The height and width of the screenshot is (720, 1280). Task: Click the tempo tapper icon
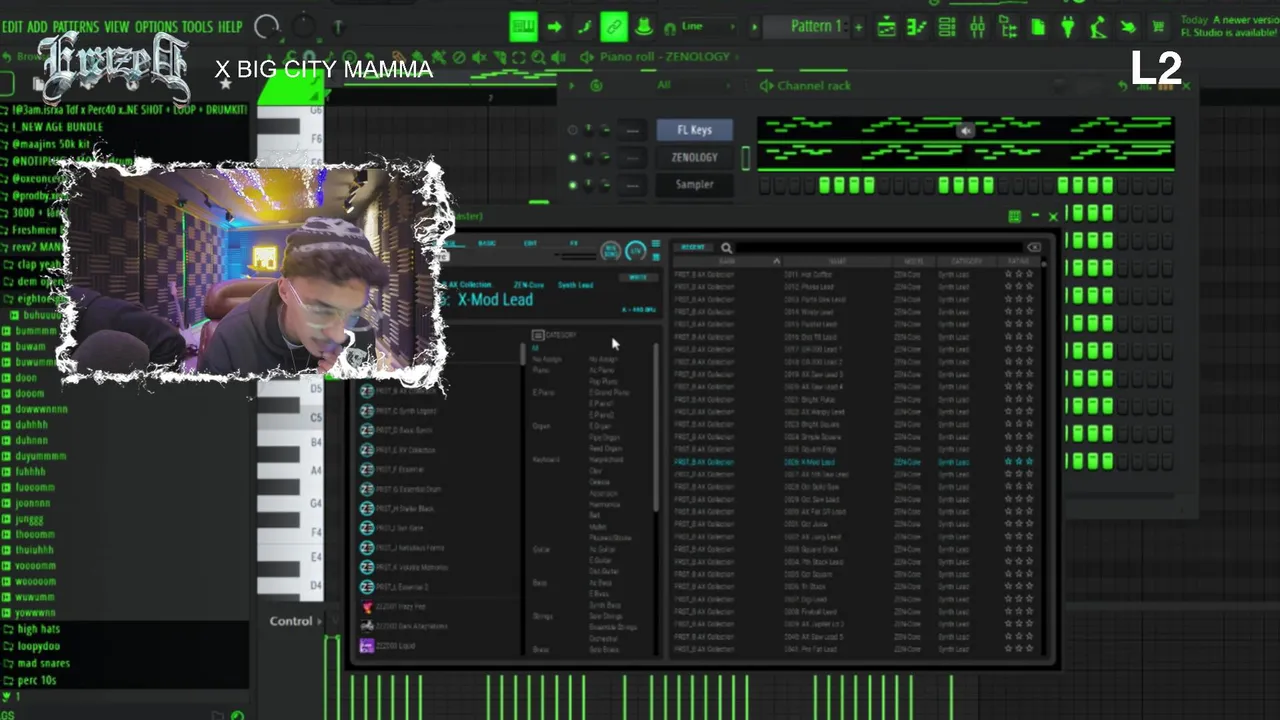[x=1098, y=28]
